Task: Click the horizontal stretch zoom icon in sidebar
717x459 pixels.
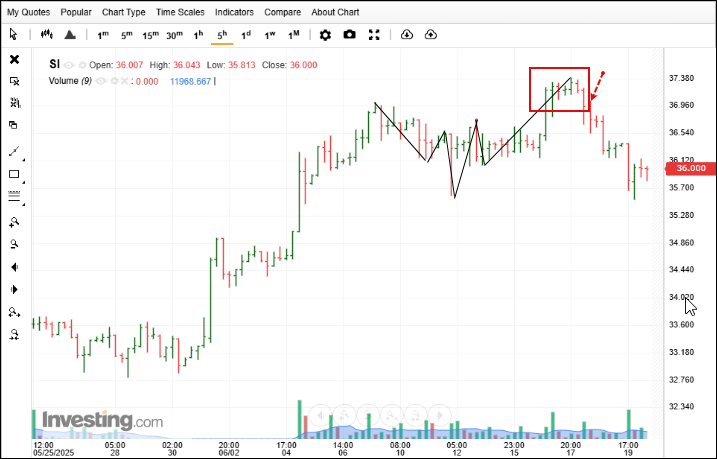Action: (14, 312)
